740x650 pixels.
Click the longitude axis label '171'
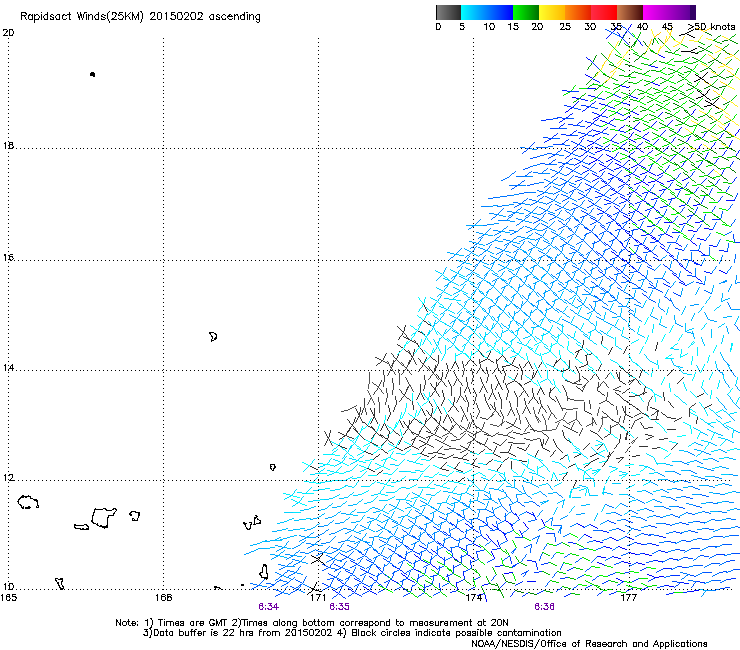pos(318,598)
